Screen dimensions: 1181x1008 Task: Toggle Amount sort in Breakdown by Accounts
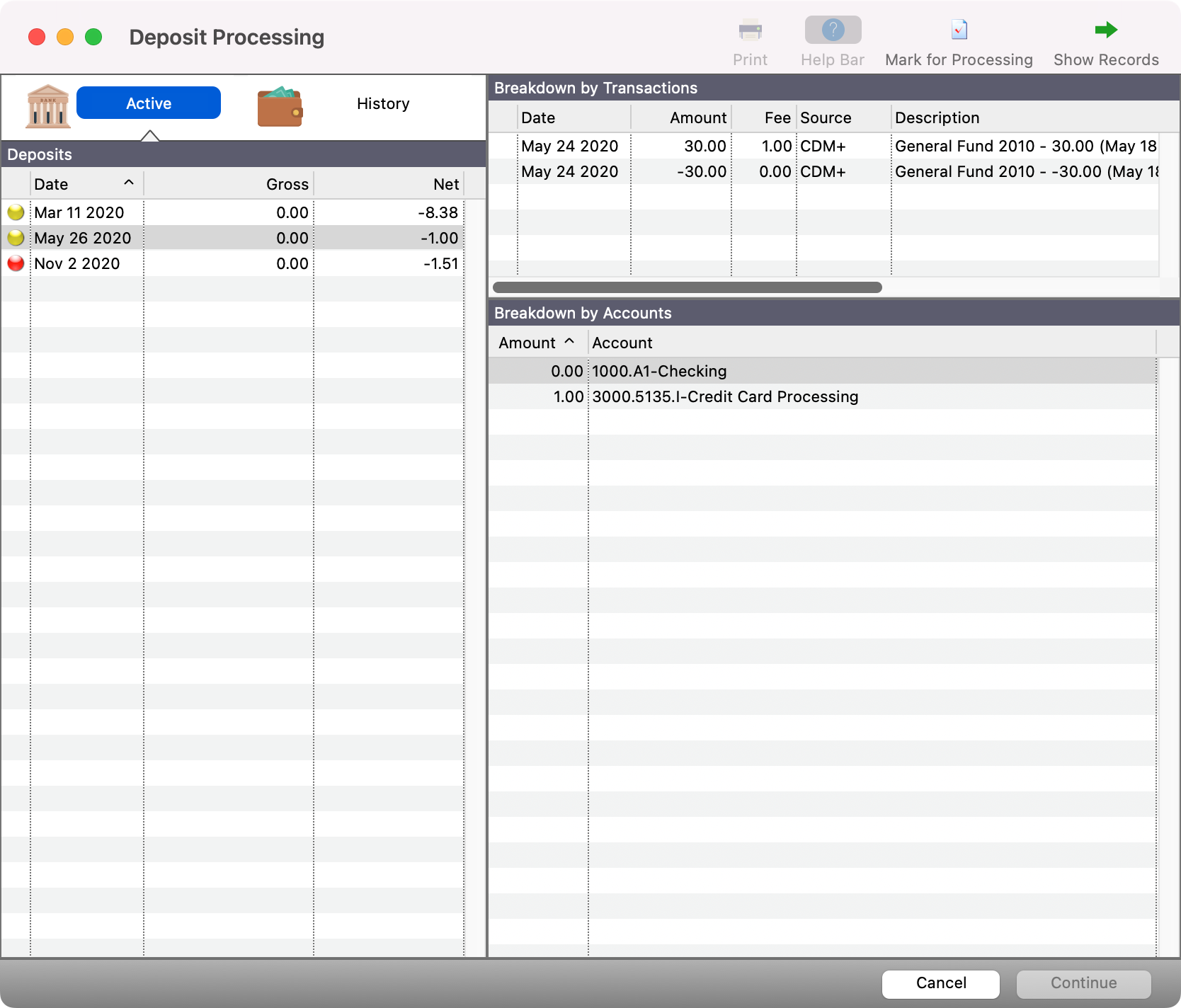[535, 343]
